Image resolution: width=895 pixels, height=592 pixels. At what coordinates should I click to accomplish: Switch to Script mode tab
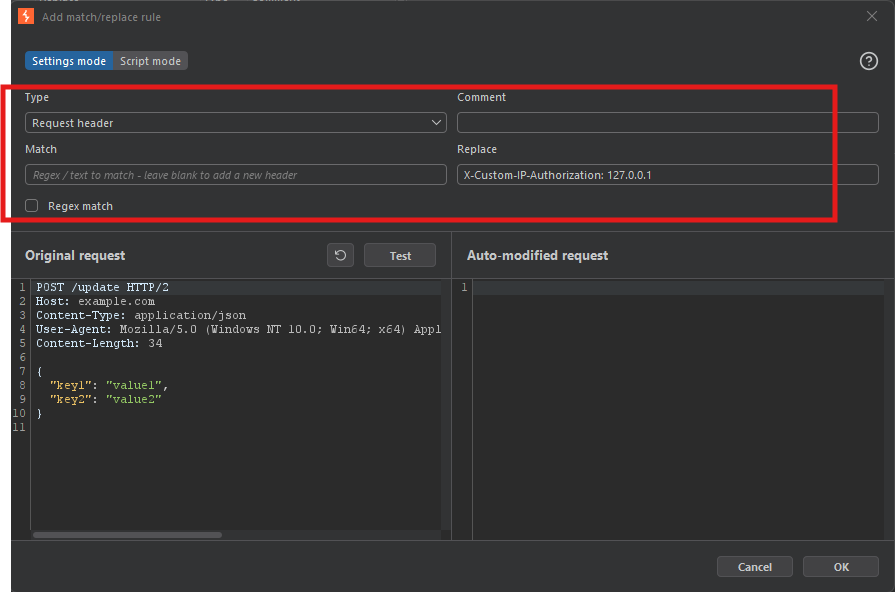[150, 61]
